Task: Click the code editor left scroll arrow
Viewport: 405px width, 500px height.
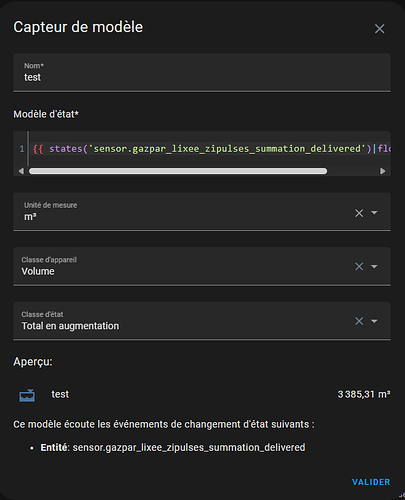Action: [x=21, y=171]
